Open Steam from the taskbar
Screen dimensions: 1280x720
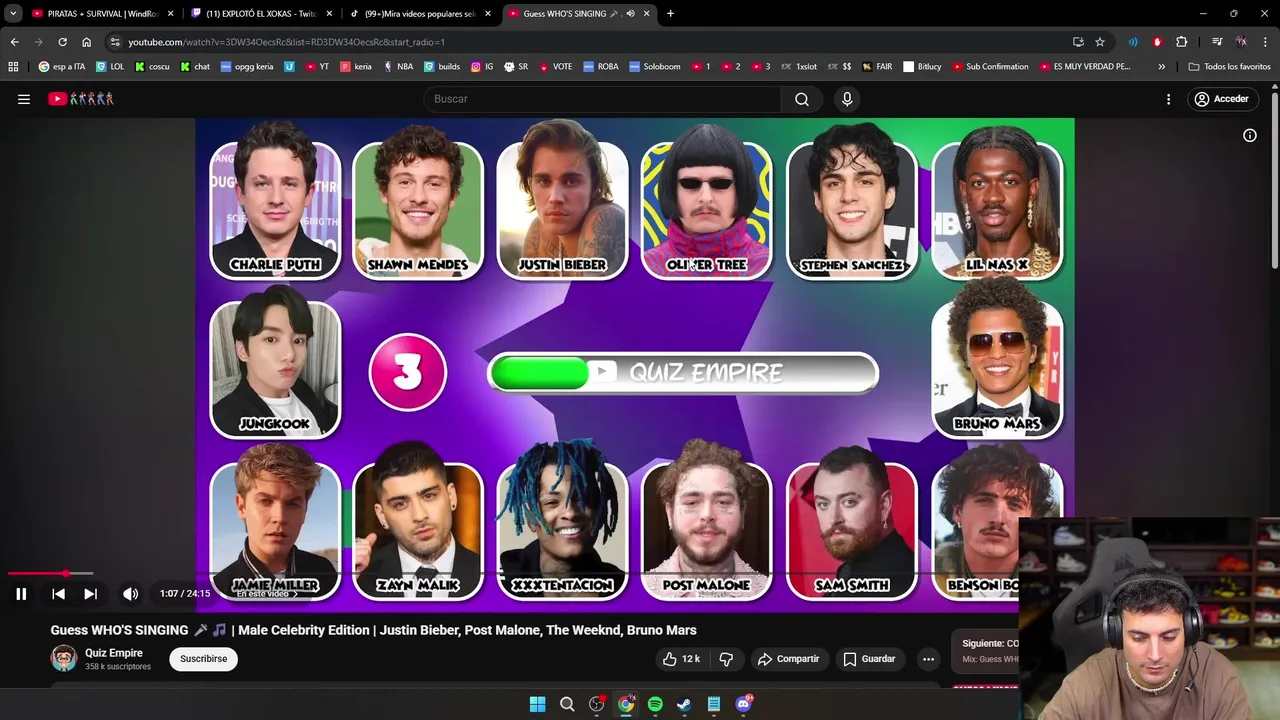[x=684, y=704]
